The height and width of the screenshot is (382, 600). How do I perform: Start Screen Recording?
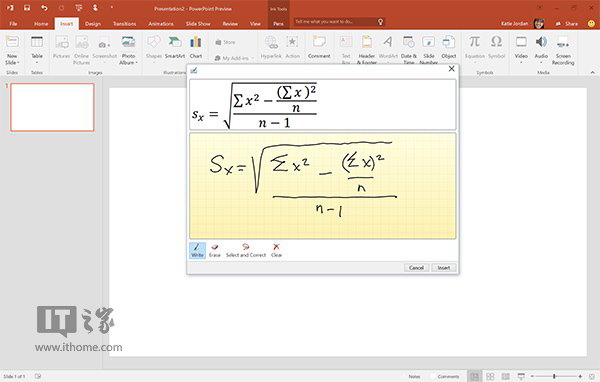click(x=563, y=50)
